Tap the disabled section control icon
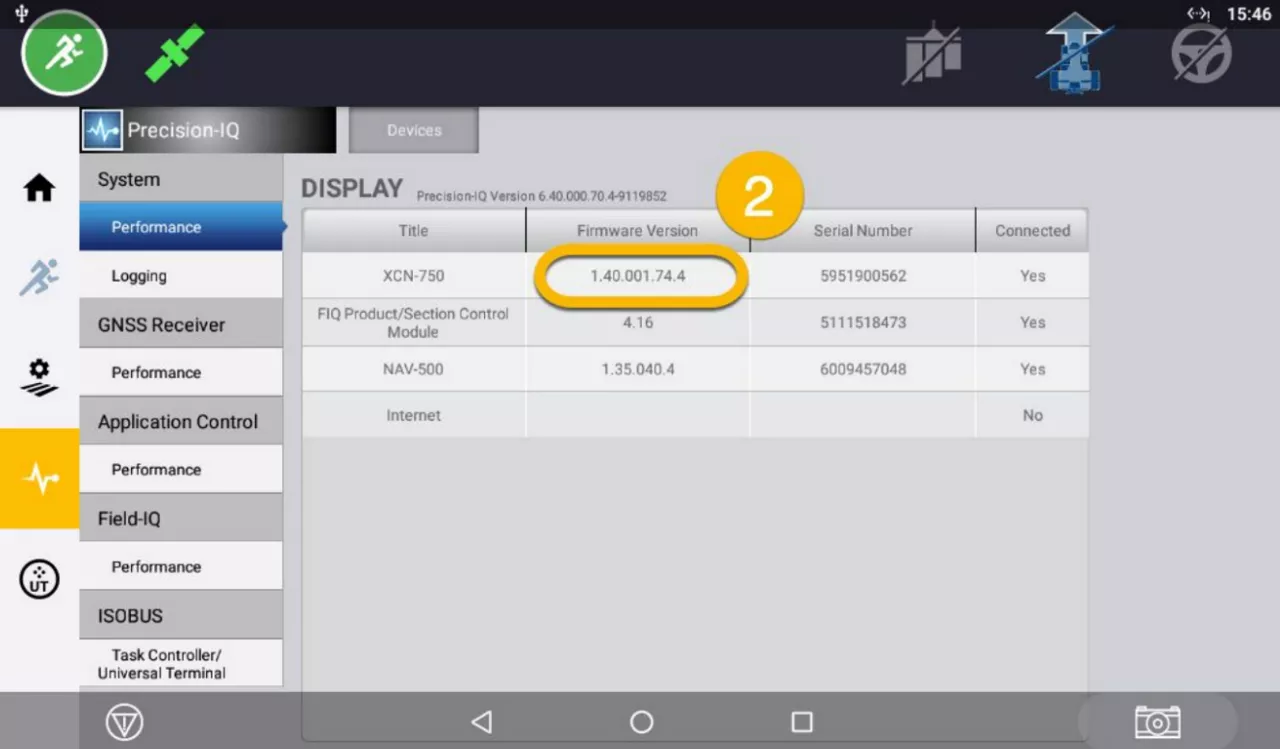The image size is (1280, 749). tap(932, 54)
